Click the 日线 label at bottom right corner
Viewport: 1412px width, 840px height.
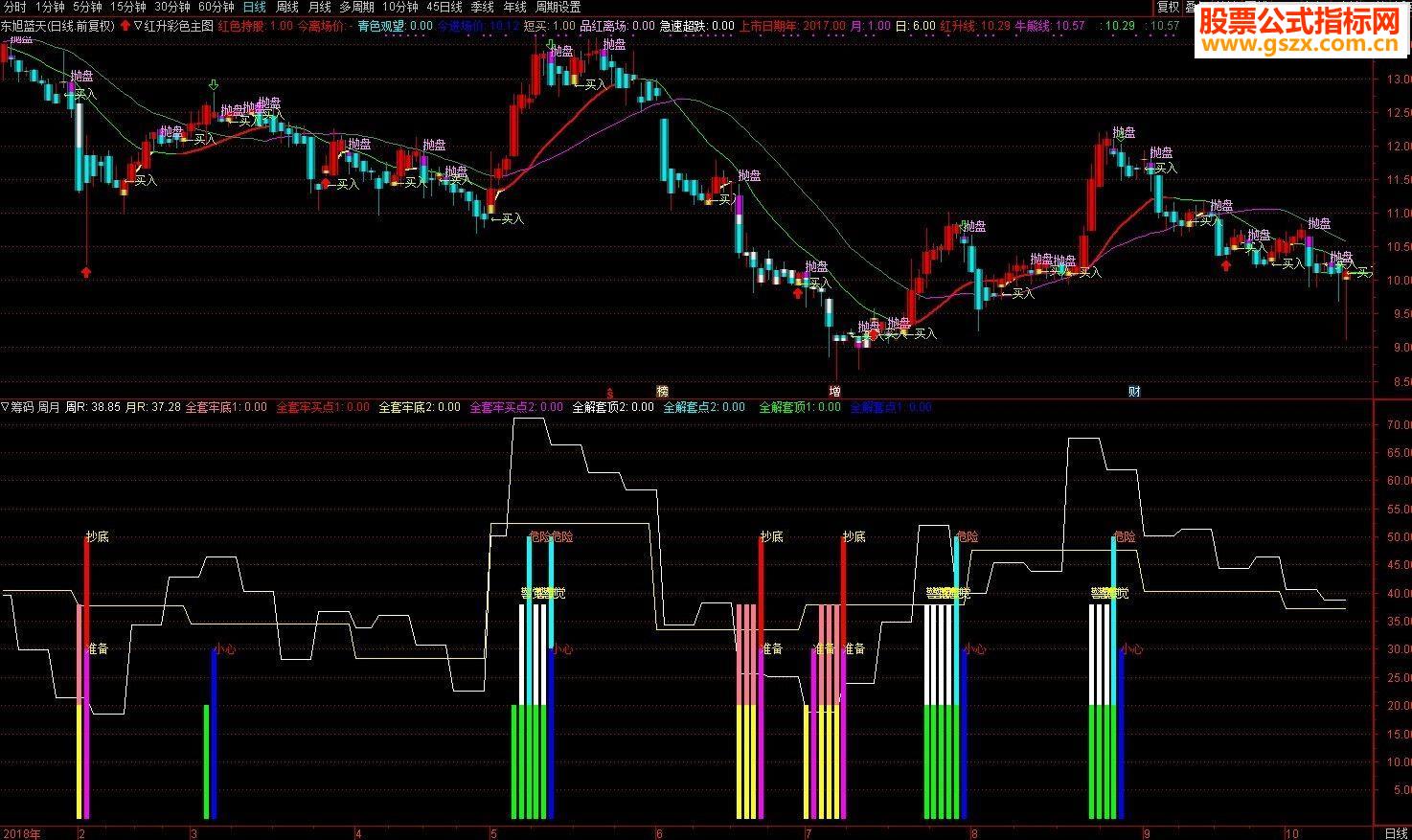(1397, 833)
